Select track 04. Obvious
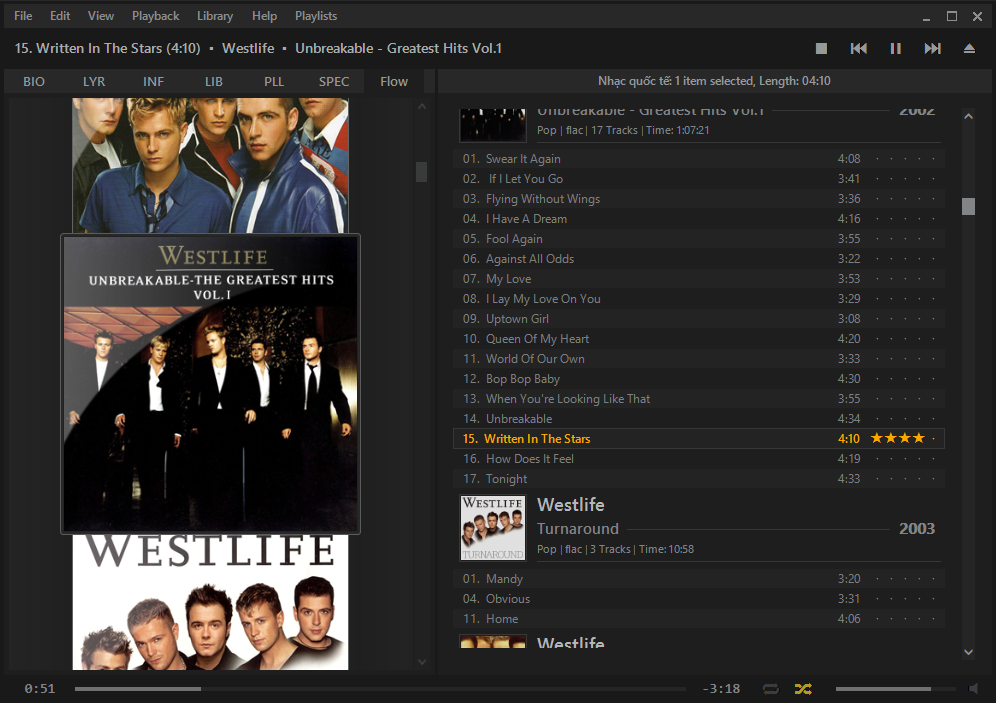 [x=699, y=599]
